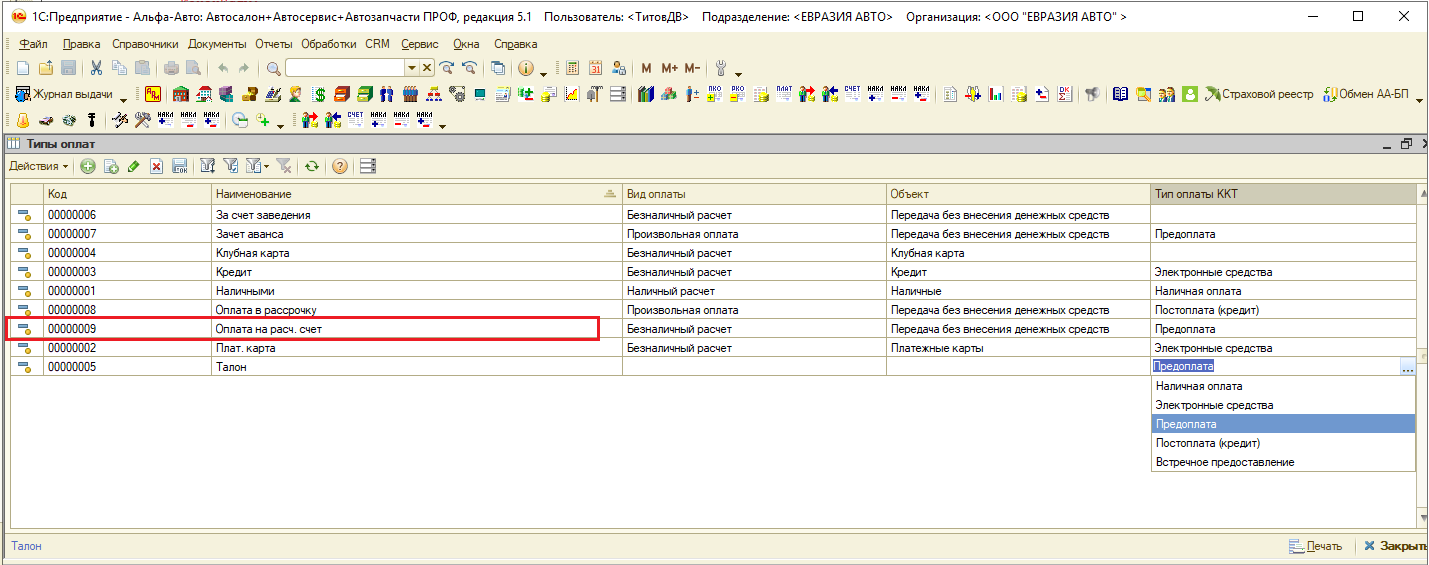Click the Печать button
Screen dimensions: 1429x565
pyautogui.click(x=1314, y=547)
